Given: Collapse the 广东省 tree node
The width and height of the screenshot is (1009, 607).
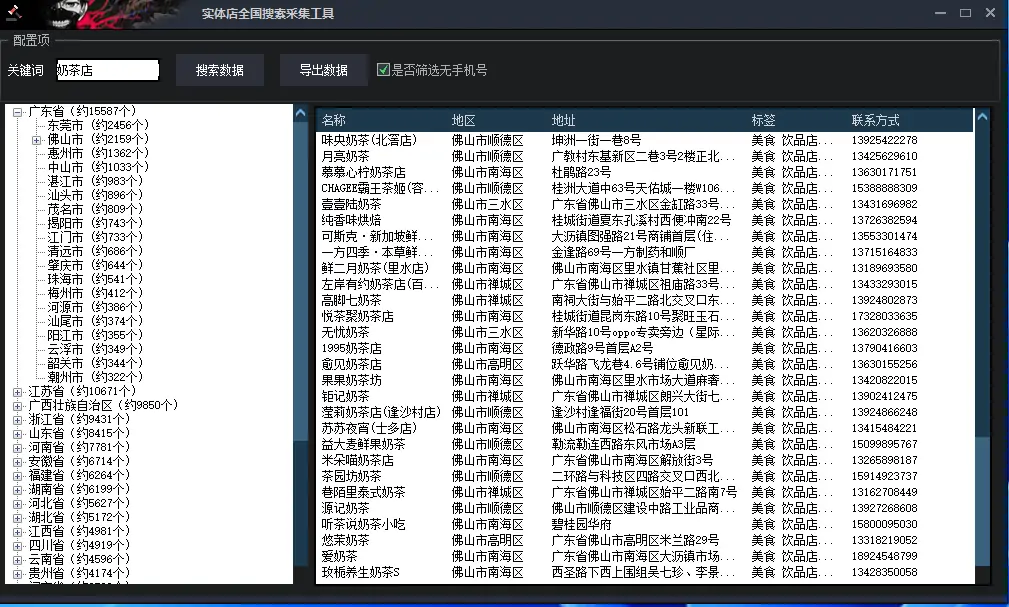Looking at the screenshot, I should [x=17, y=112].
